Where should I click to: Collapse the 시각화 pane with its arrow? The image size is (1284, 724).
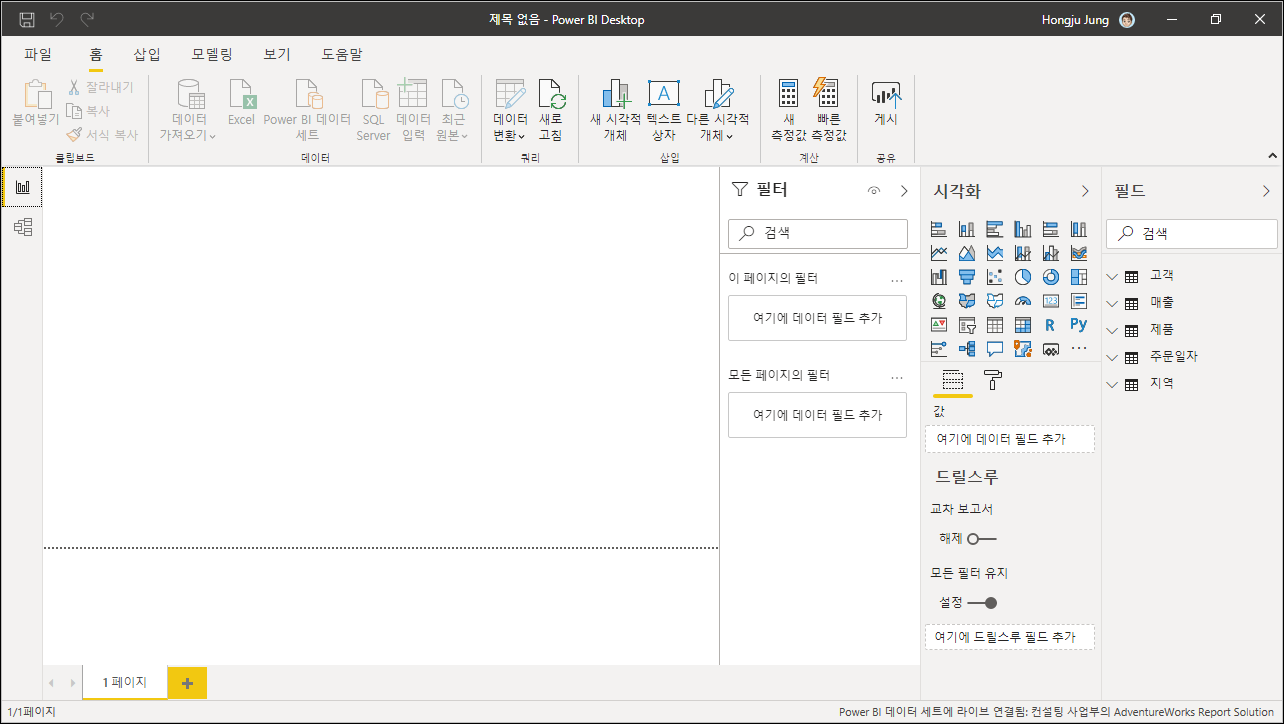1085,190
